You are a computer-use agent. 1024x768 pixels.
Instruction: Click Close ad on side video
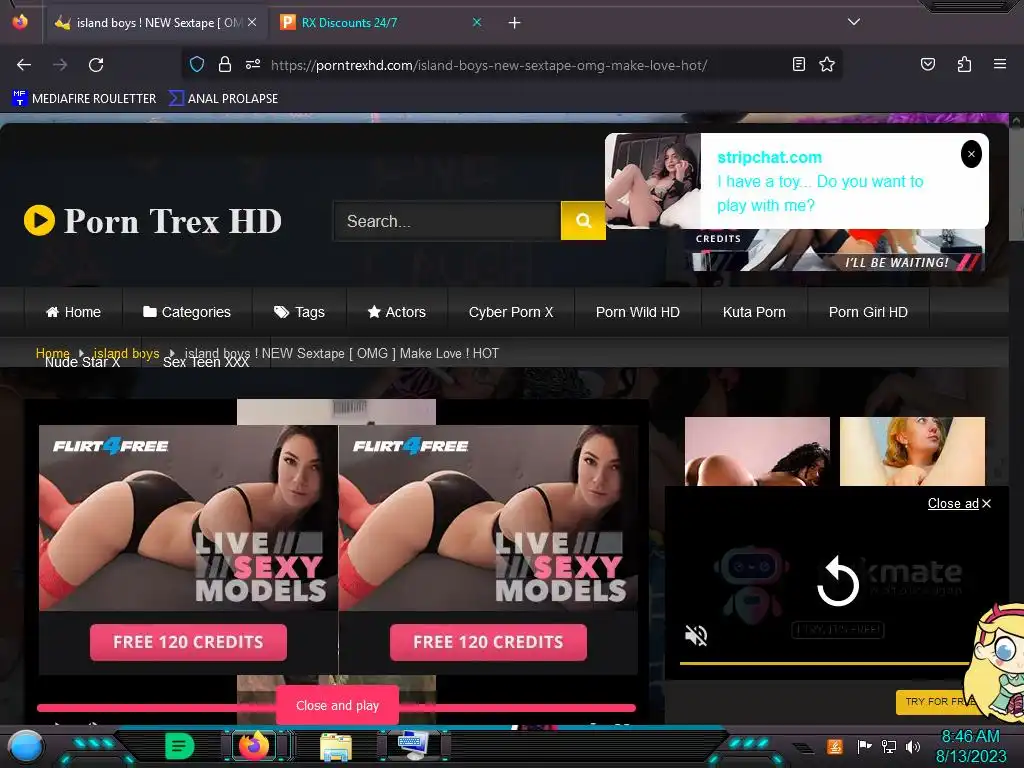(959, 504)
